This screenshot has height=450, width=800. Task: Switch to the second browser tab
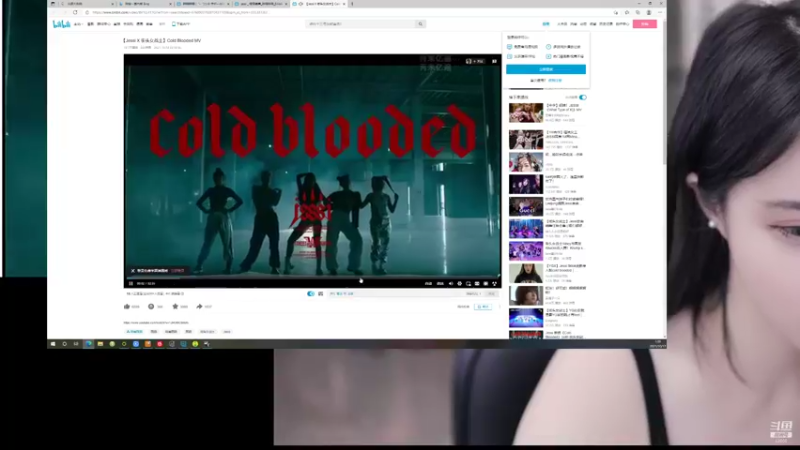tap(144, 4)
